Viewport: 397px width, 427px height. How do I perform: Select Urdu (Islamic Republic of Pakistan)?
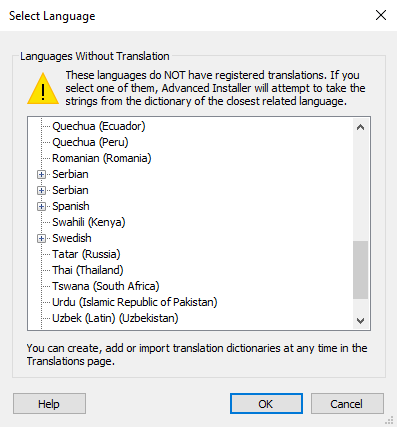135,302
